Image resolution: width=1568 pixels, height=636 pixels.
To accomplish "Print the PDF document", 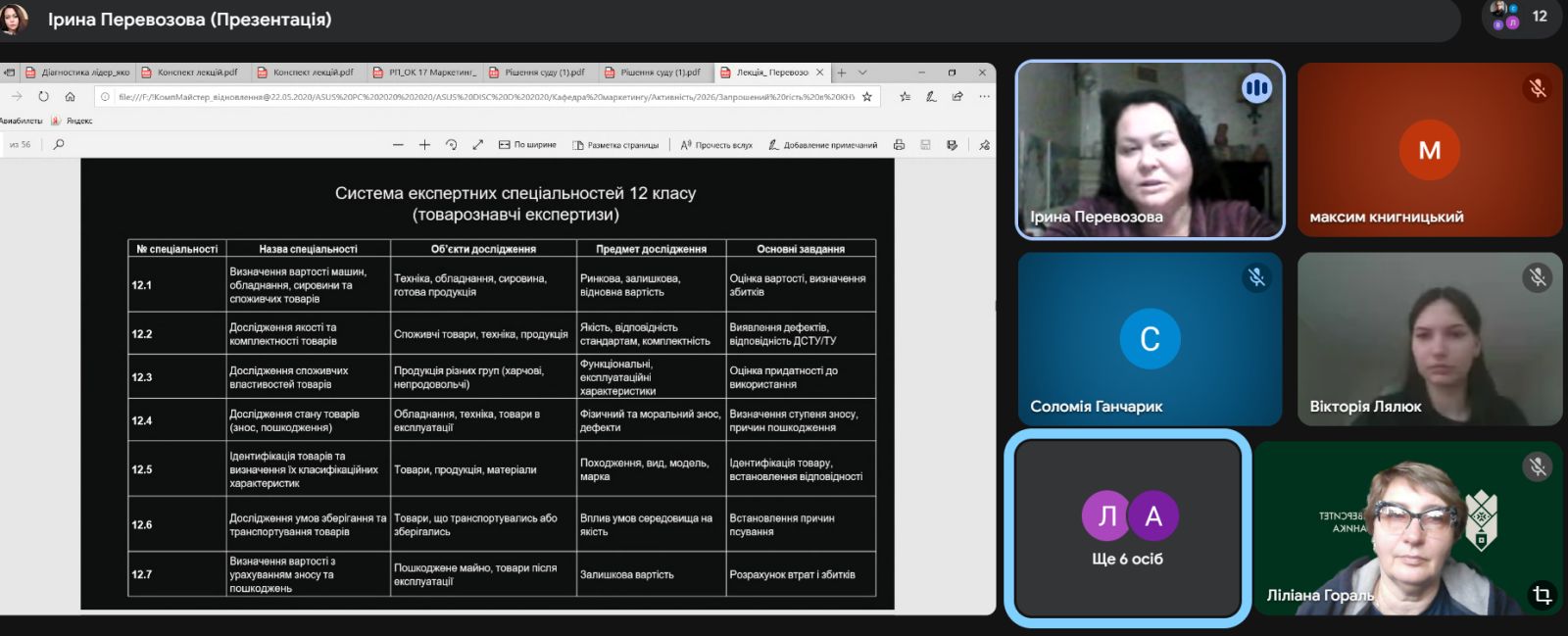I will (899, 145).
